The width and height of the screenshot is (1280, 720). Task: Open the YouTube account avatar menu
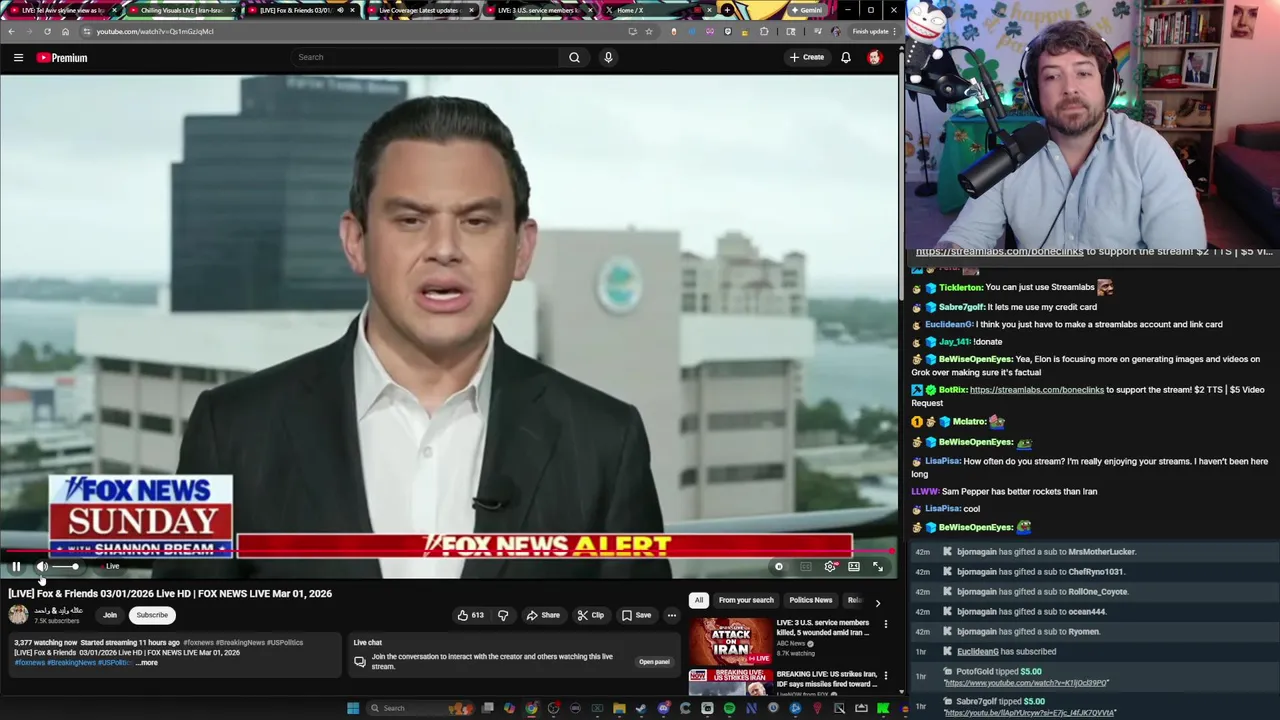[x=874, y=57]
